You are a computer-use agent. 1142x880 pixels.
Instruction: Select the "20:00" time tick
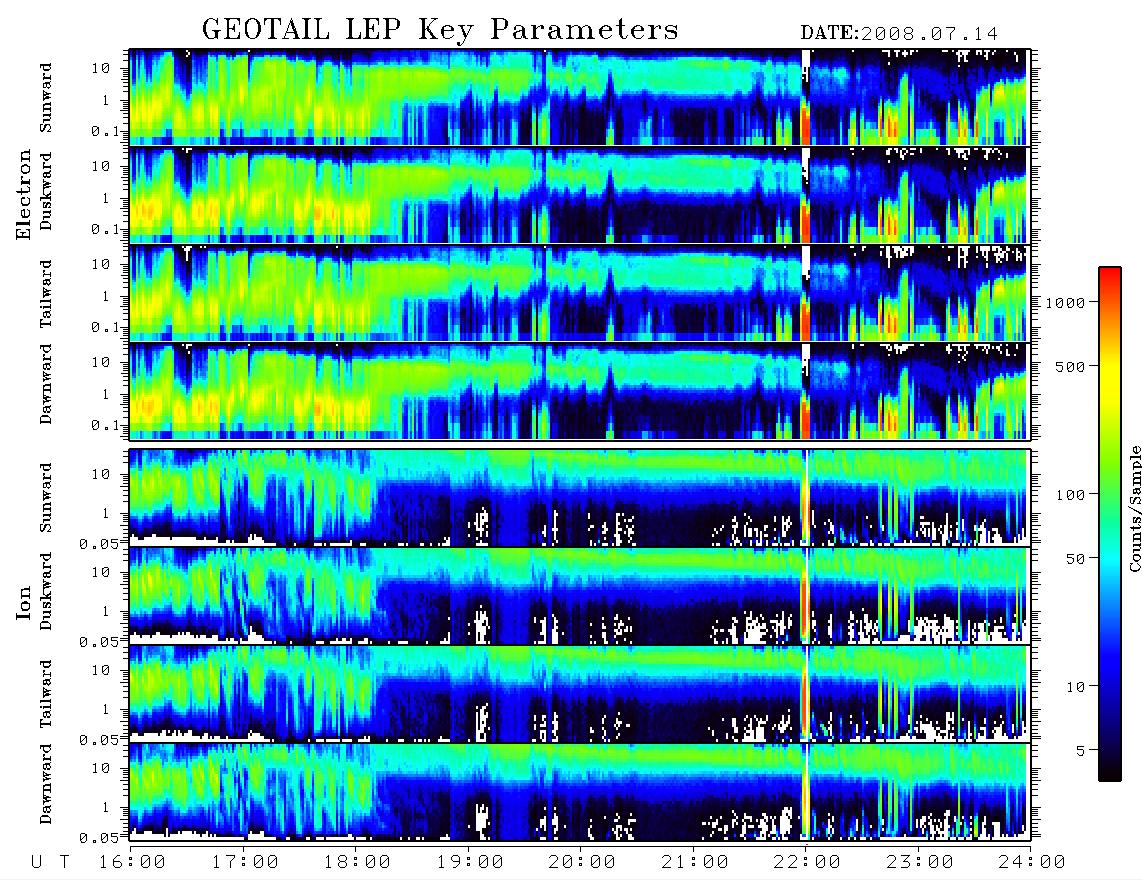click(x=582, y=863)
